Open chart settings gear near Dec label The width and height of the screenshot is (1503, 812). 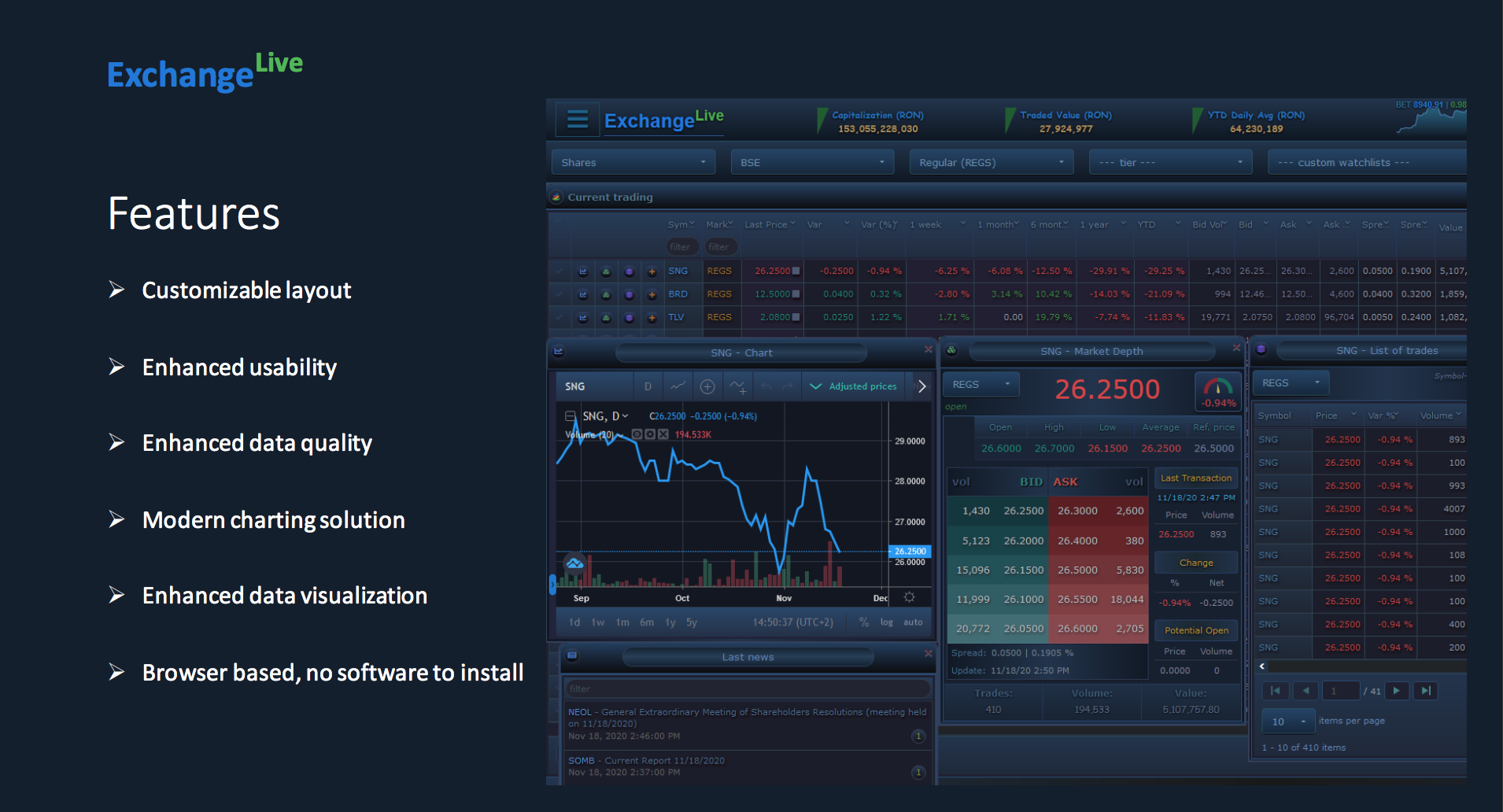[909, 597]
